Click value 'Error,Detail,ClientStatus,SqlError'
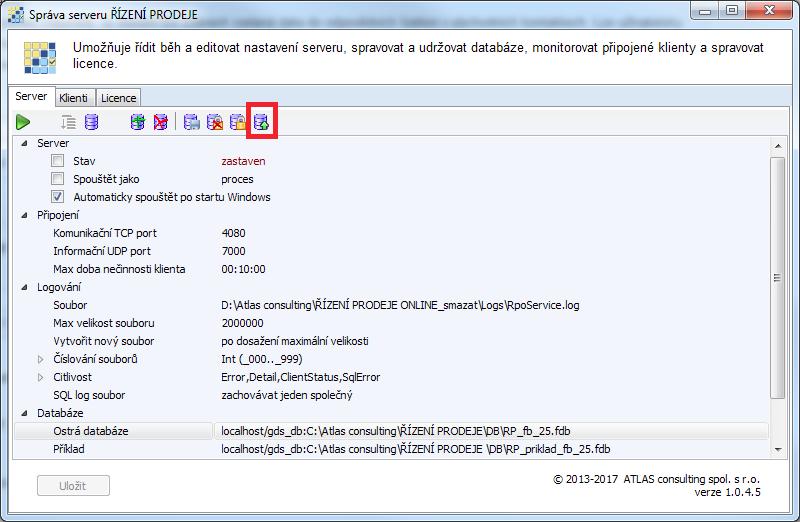 point(301,377)
